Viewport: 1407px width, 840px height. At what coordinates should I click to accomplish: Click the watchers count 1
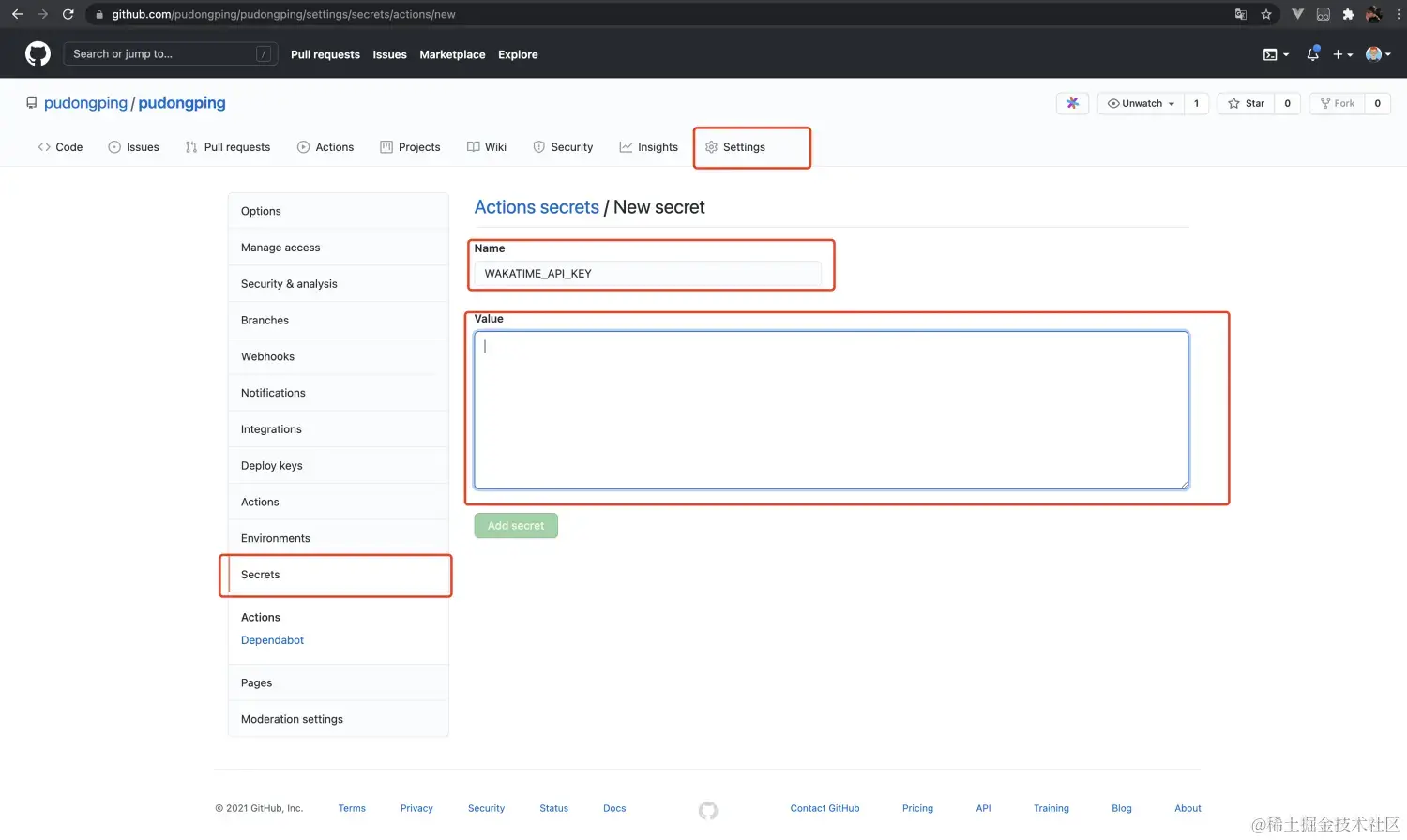point(1196,103)
